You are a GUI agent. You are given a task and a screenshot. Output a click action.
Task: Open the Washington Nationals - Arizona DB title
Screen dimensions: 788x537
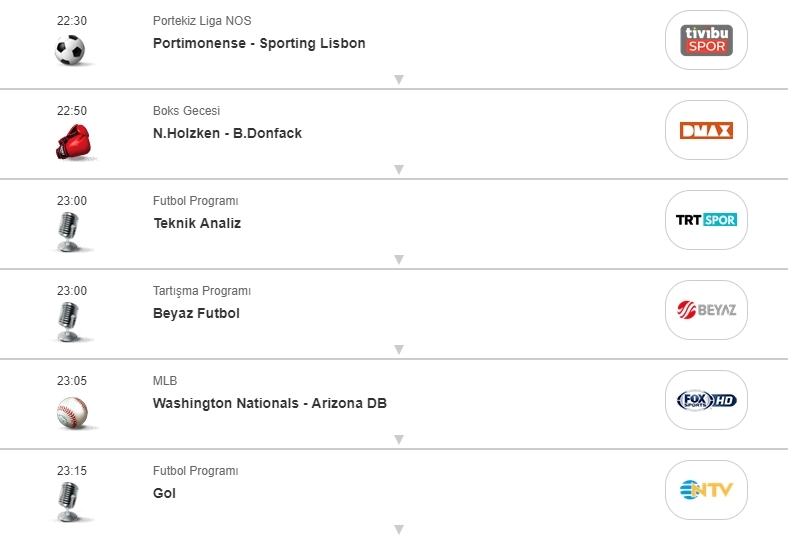point(269,403)
